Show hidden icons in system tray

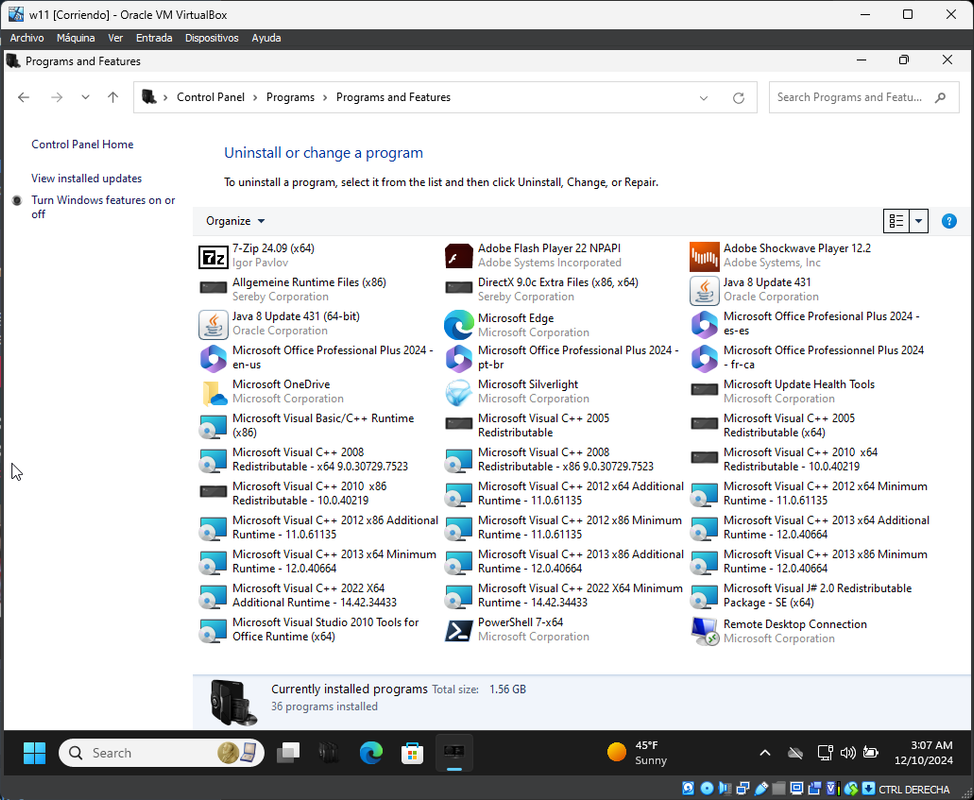pos(765,753)
